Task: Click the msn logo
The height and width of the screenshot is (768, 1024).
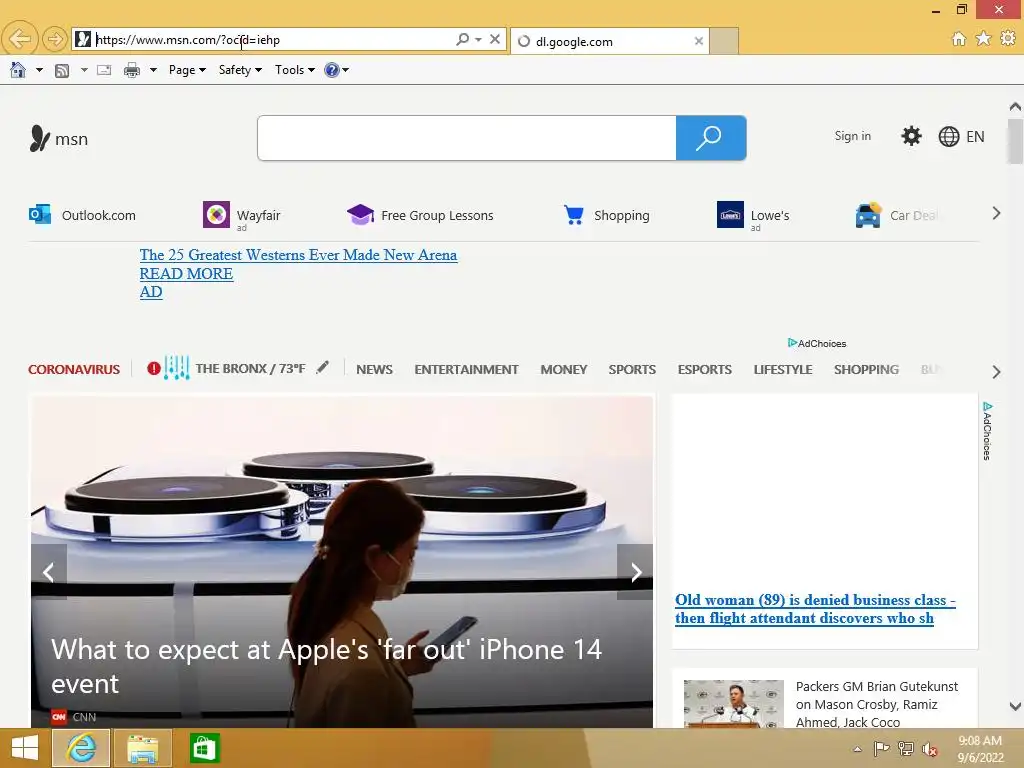Action: click(58, 138)
